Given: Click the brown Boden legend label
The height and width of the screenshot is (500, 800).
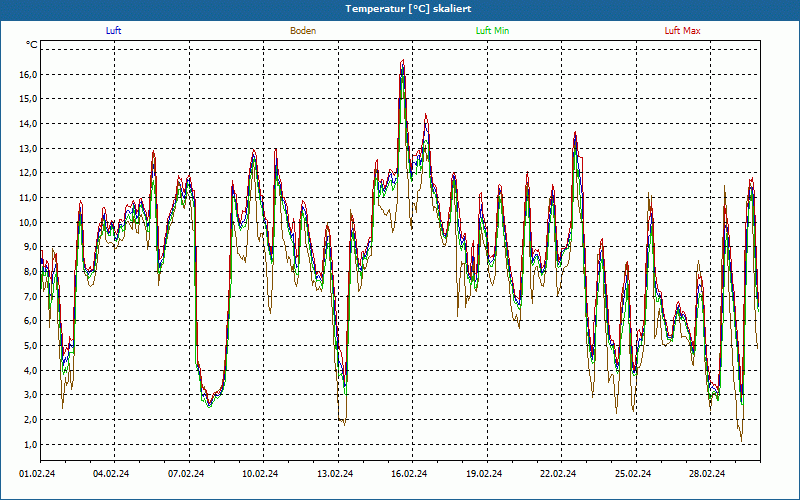Looking at the screenshot, I should [x=303, y=31].
